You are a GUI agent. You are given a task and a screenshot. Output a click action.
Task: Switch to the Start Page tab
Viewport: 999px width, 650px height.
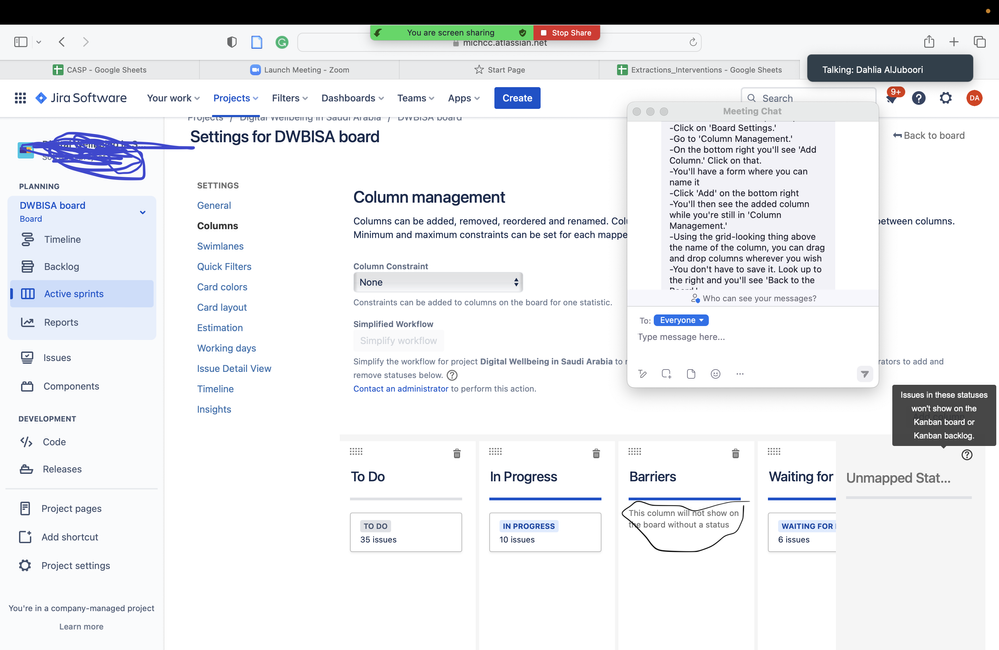click(x=500, y=70)
